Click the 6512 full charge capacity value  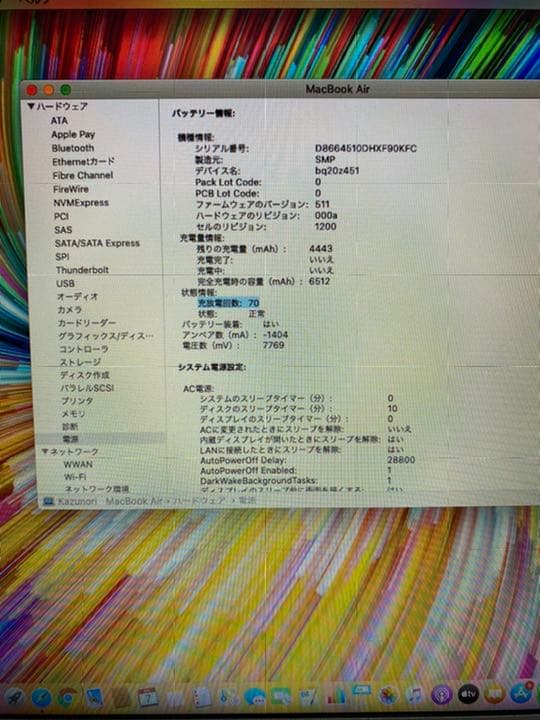(319, 281)
